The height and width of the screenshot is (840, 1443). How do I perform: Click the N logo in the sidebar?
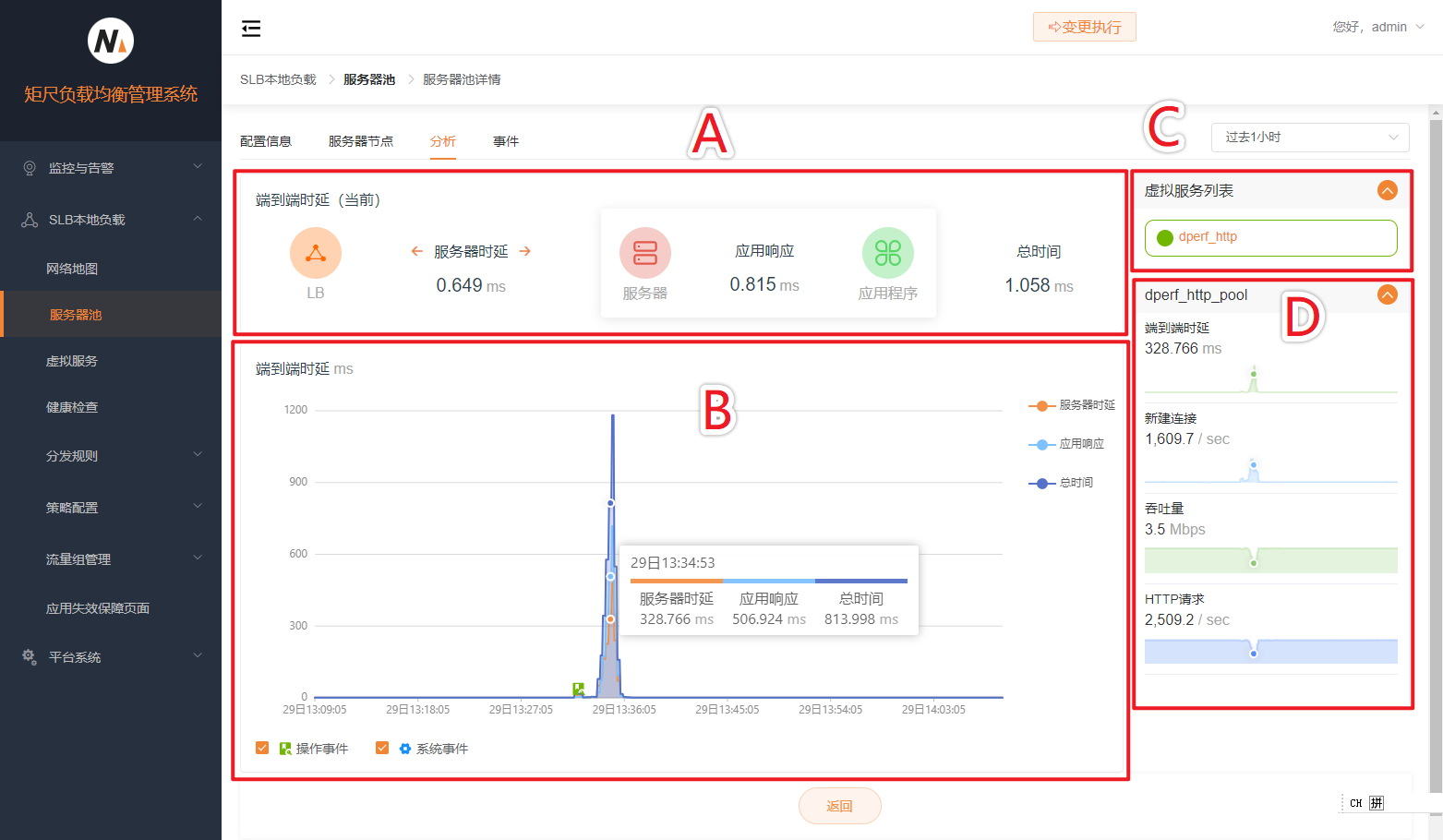(x=111, y=42)
